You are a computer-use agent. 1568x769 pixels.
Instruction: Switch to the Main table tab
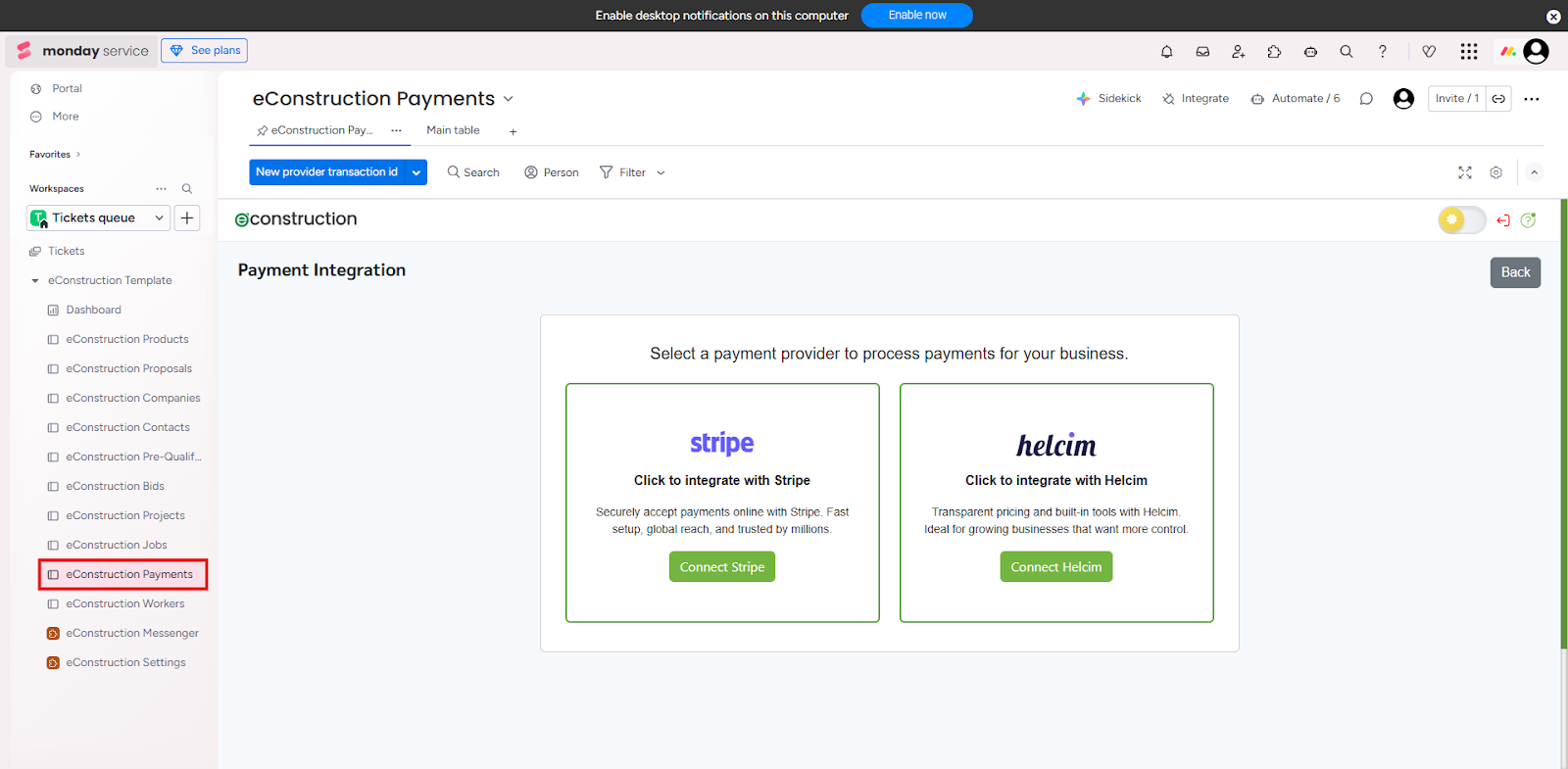tap(453, 130)
